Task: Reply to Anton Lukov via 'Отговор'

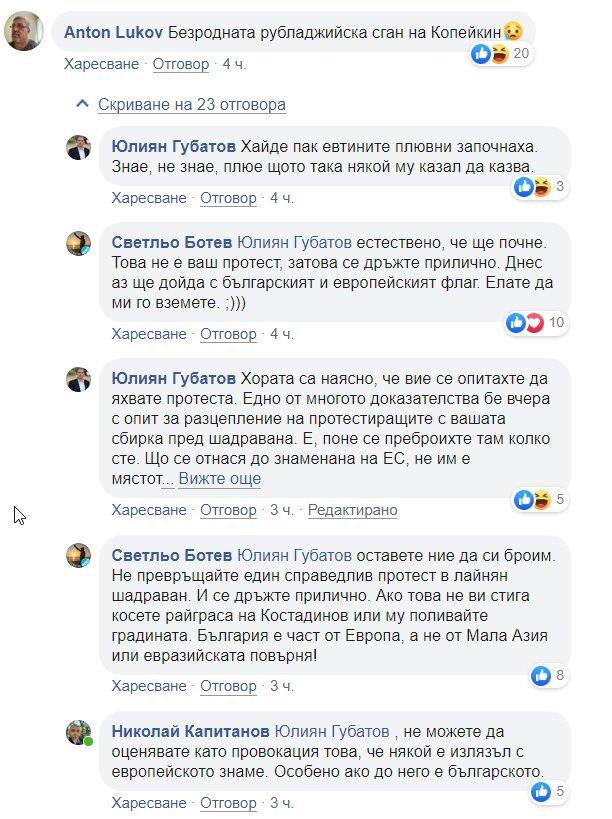Action: [x=181, y=64]
